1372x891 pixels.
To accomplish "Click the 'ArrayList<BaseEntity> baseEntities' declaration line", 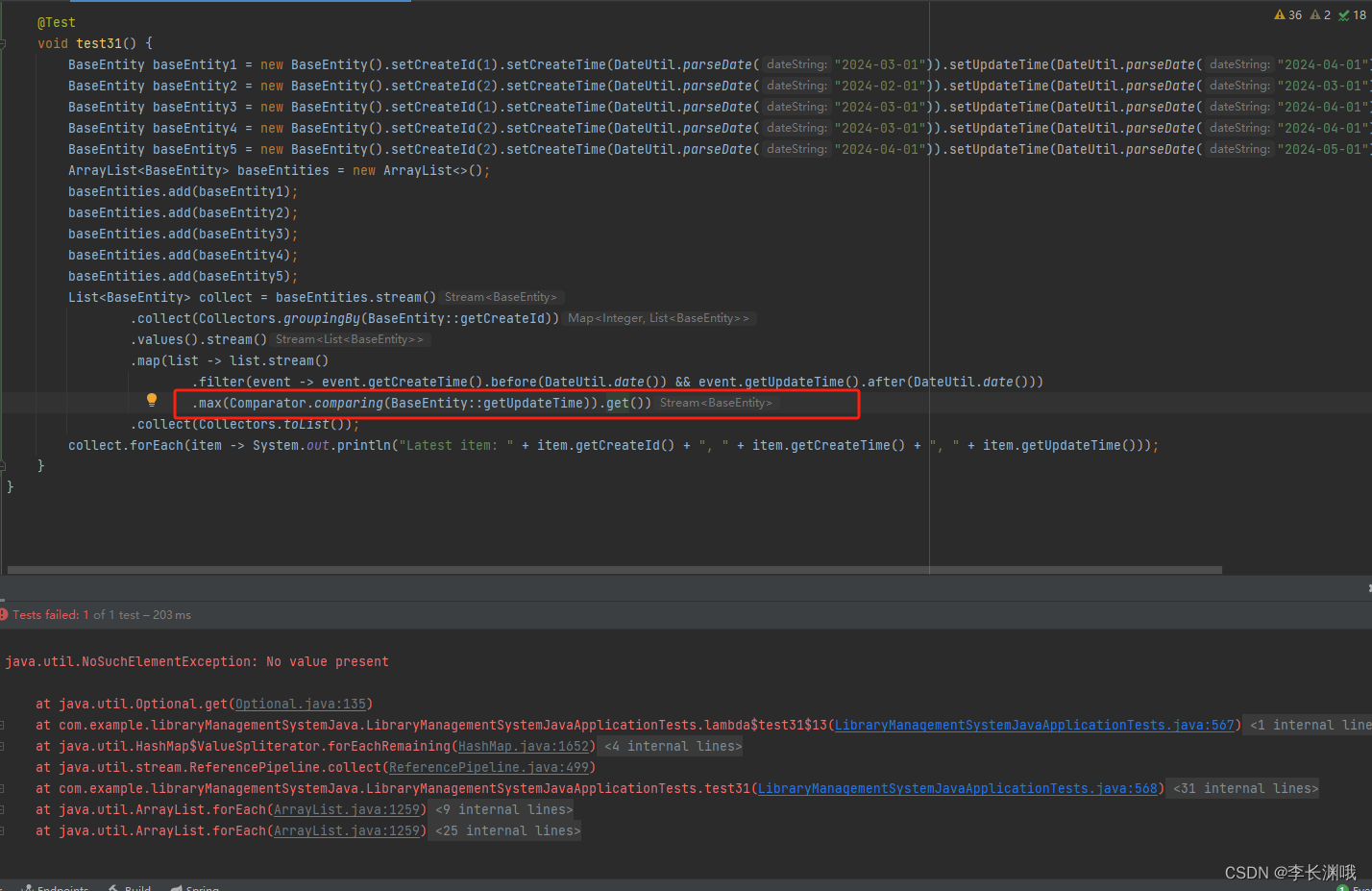I will click(x=280, y=170).
